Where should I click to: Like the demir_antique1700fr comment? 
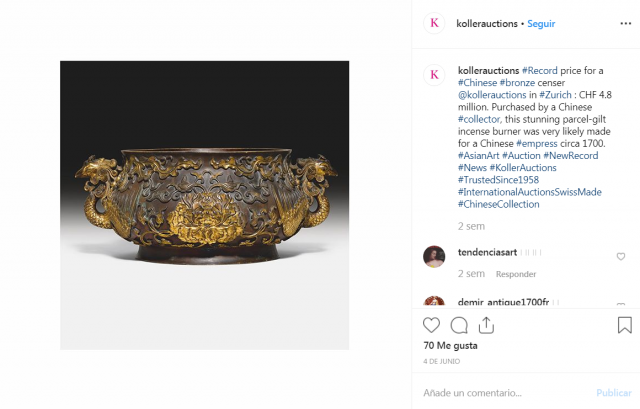[621, 302]
